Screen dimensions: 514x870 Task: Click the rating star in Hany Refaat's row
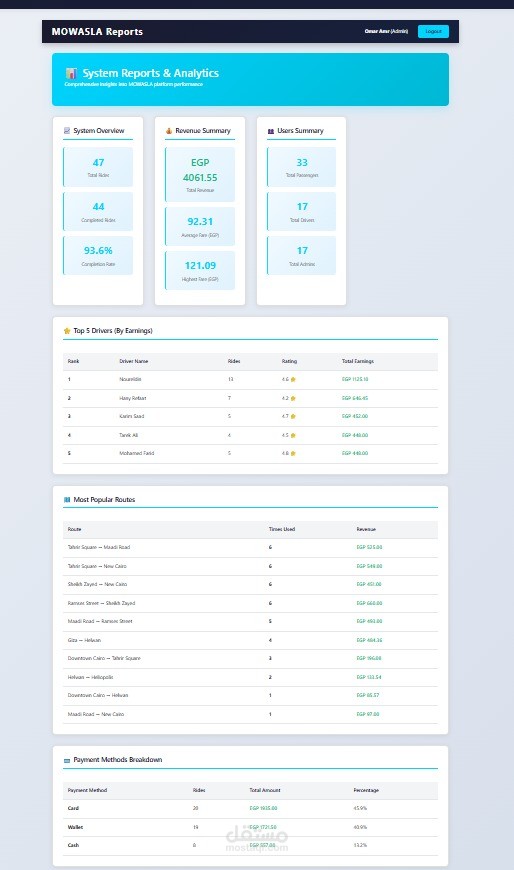click(293, 398)
